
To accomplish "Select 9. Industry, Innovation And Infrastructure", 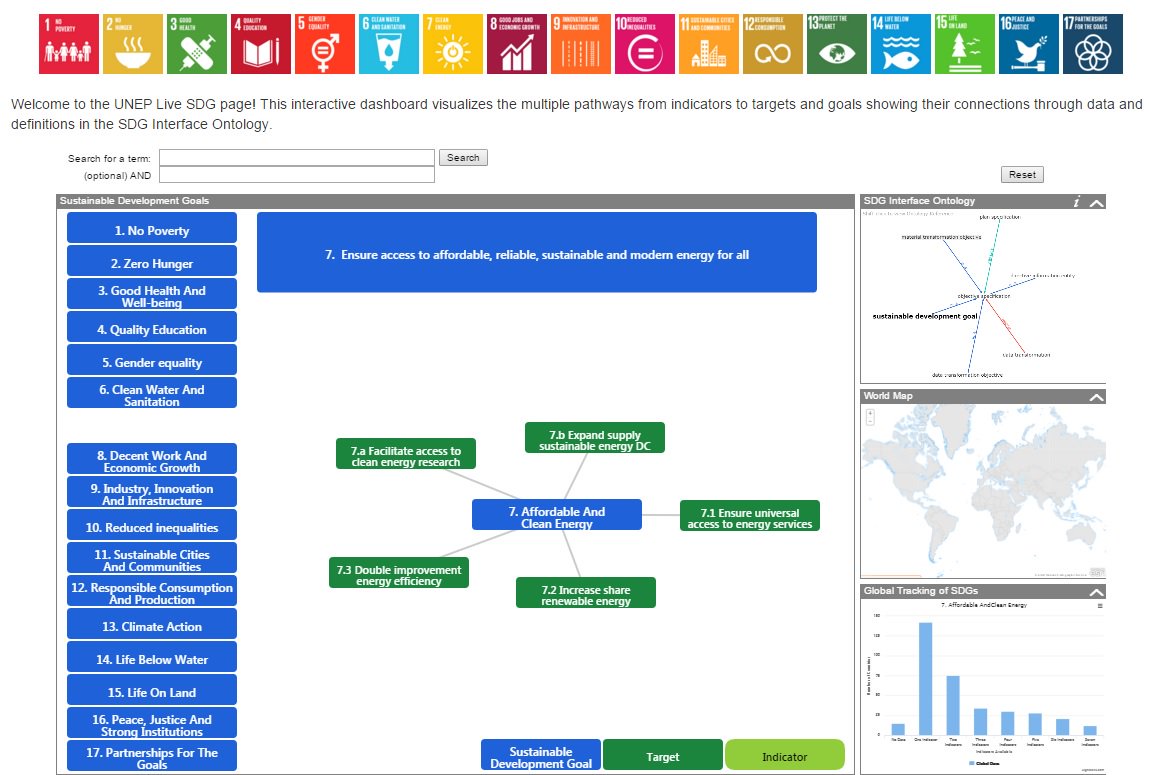I will click(x=152, y=492).
